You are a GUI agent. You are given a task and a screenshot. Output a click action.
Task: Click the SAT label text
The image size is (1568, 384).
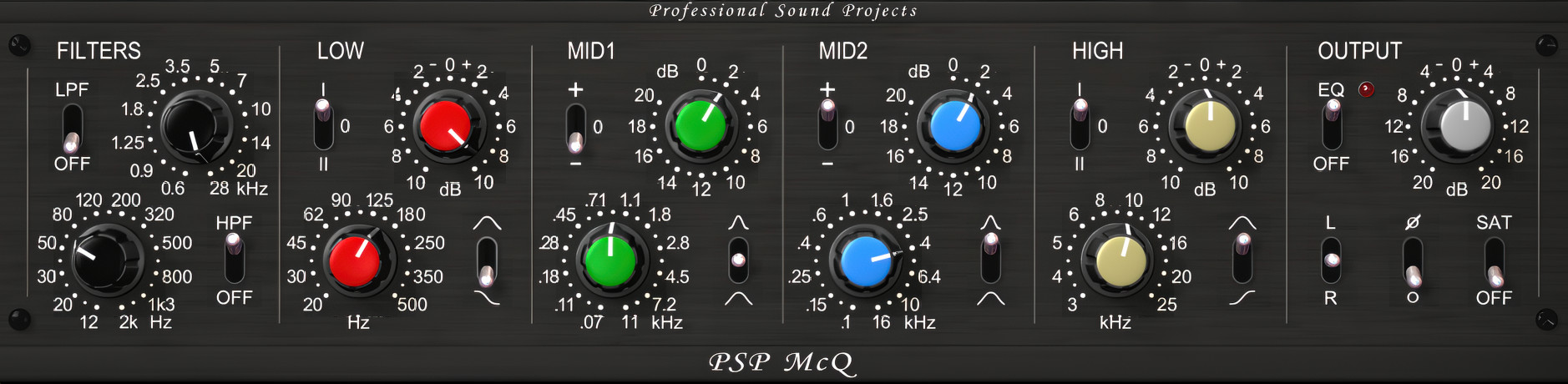pos(1494,223)
